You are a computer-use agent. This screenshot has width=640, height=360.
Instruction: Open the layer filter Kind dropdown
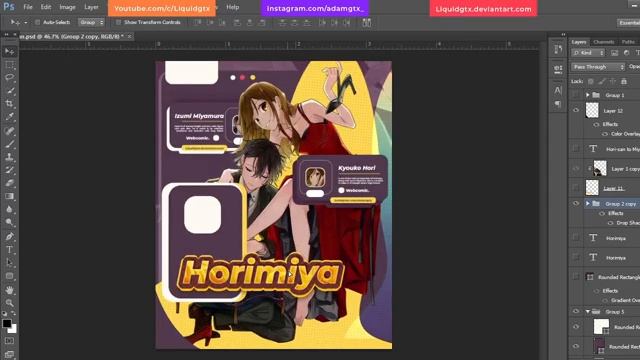tap(588, 53)
